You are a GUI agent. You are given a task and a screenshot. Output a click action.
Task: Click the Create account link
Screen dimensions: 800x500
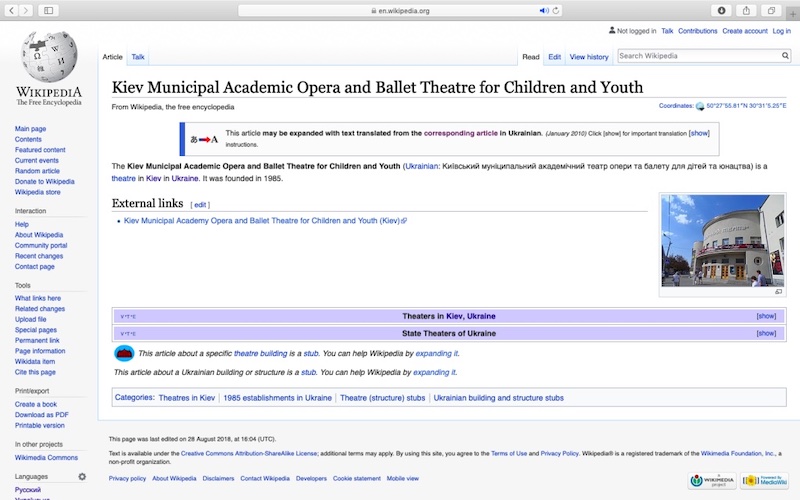[744, 31]
